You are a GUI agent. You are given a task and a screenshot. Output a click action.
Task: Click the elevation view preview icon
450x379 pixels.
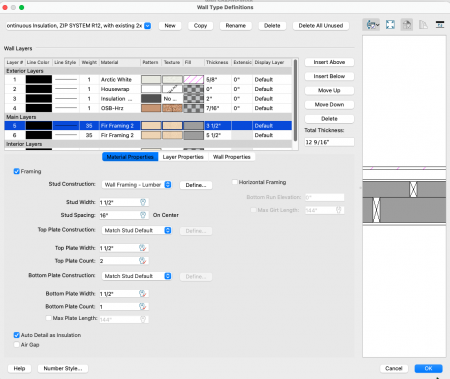pos(423,25)
